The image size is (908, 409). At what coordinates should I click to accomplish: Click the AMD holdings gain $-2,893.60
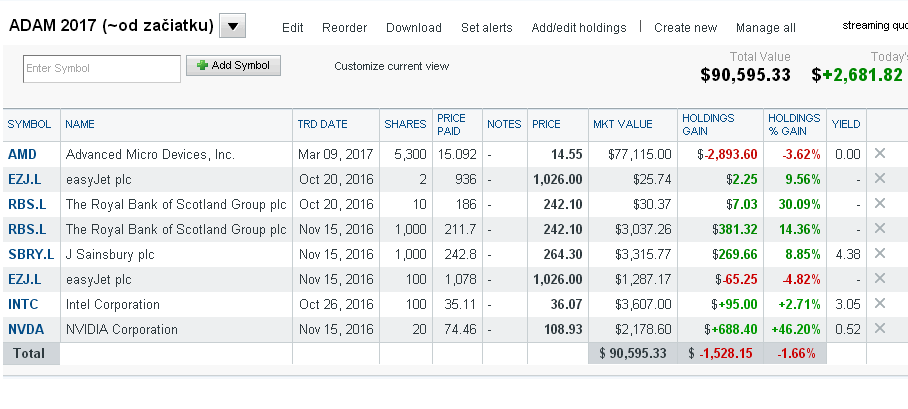(727, 155)
